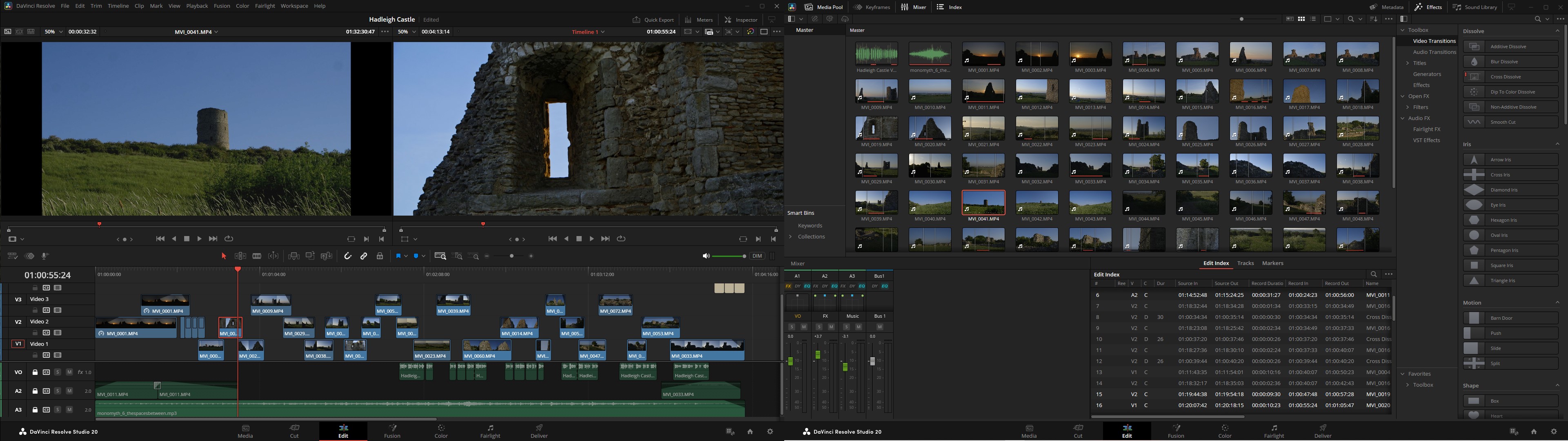Open timeline view options icon
Viewport: 1568px width, 441px height.
12,256
